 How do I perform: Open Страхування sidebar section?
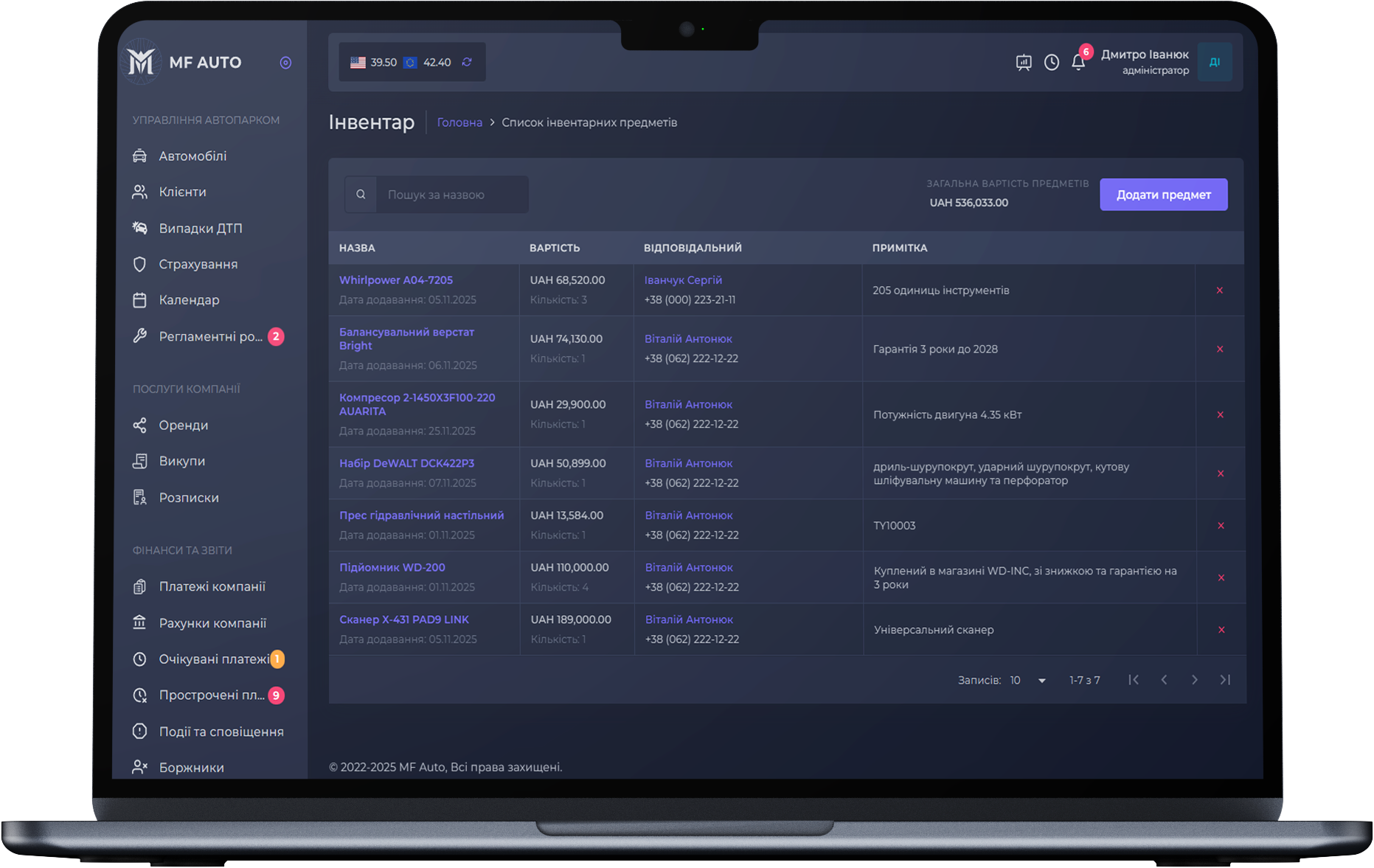[x=198, y=264]
